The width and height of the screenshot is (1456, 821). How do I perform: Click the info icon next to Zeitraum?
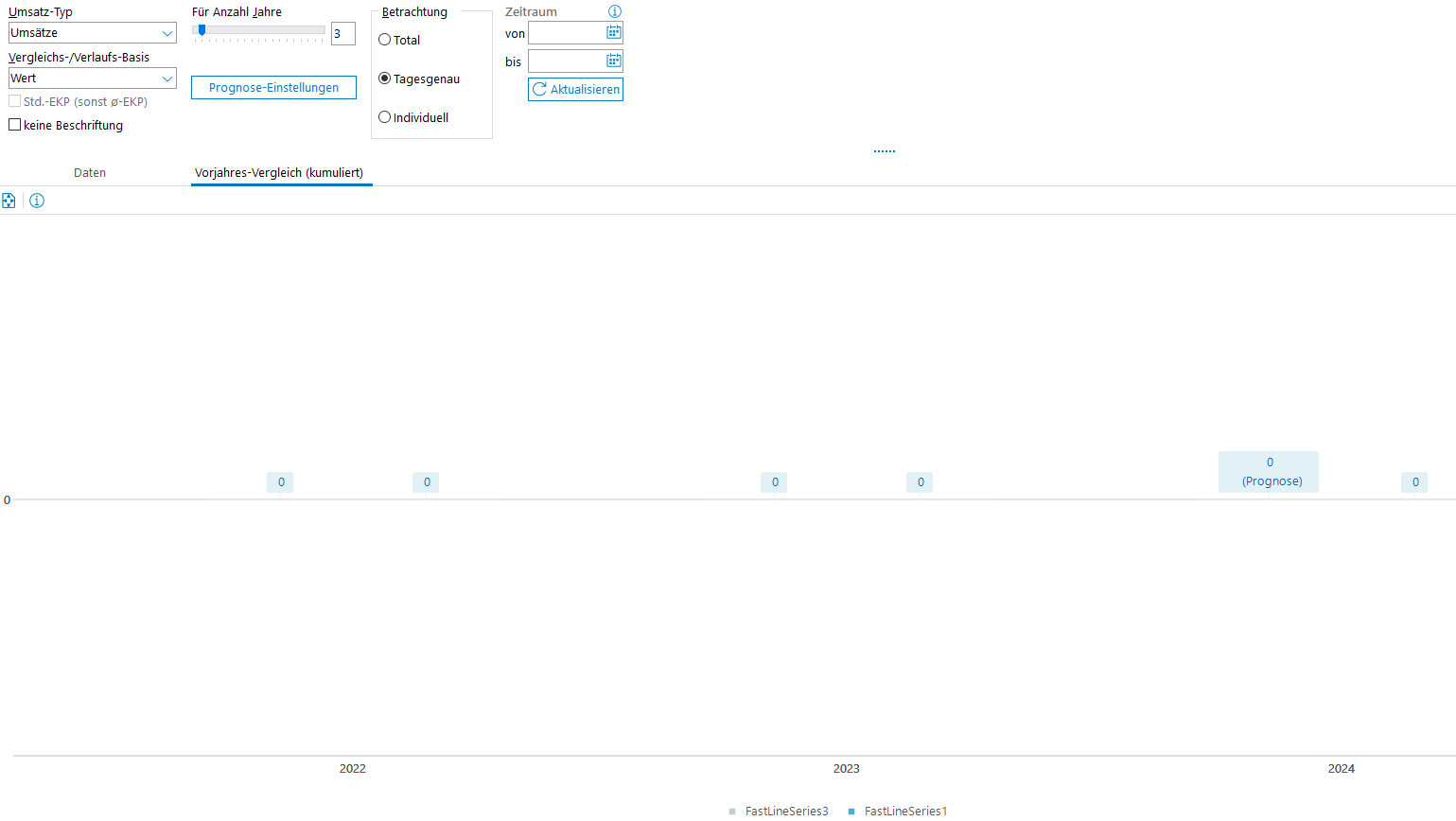point(615,11)
